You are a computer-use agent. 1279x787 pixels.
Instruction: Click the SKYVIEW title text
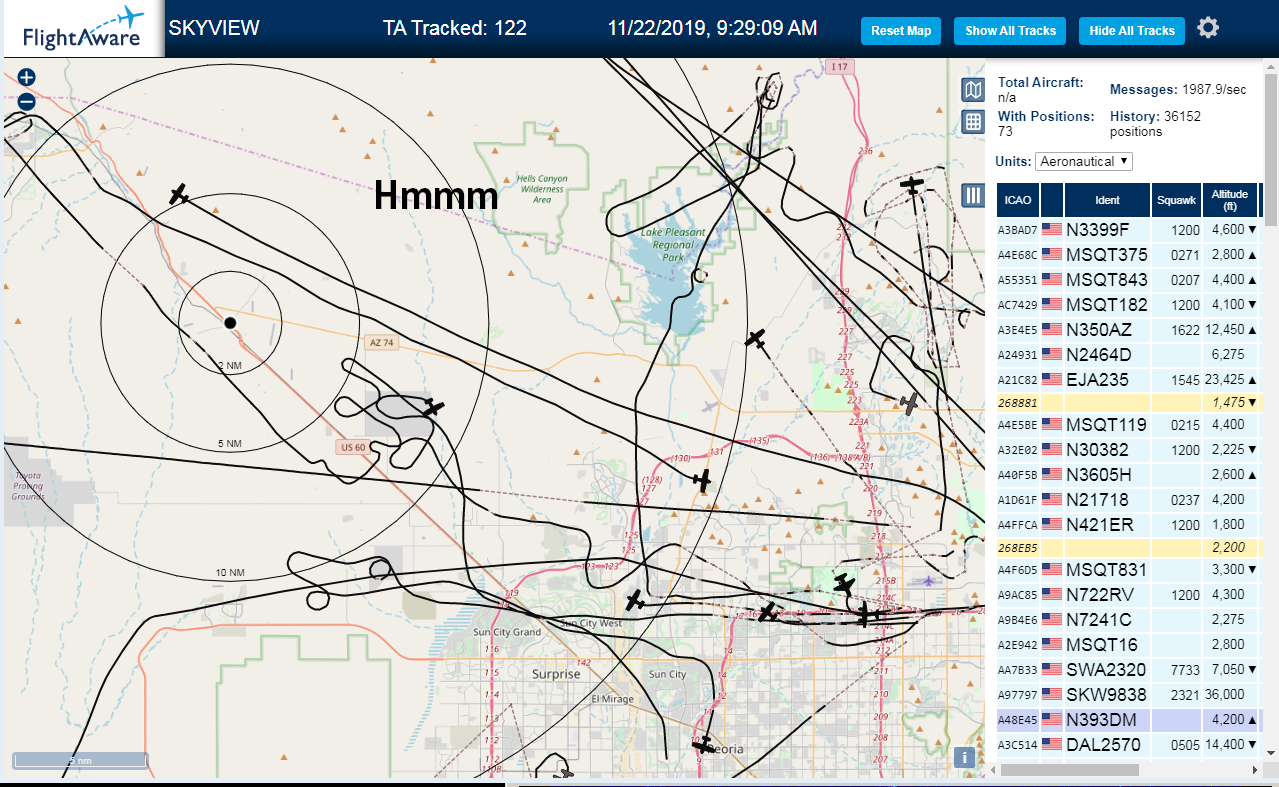[214, 27]
